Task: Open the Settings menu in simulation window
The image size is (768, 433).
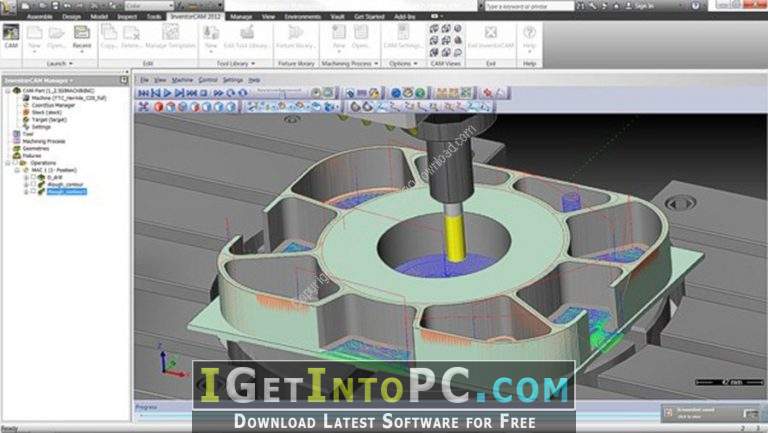Action: [233, 80]
